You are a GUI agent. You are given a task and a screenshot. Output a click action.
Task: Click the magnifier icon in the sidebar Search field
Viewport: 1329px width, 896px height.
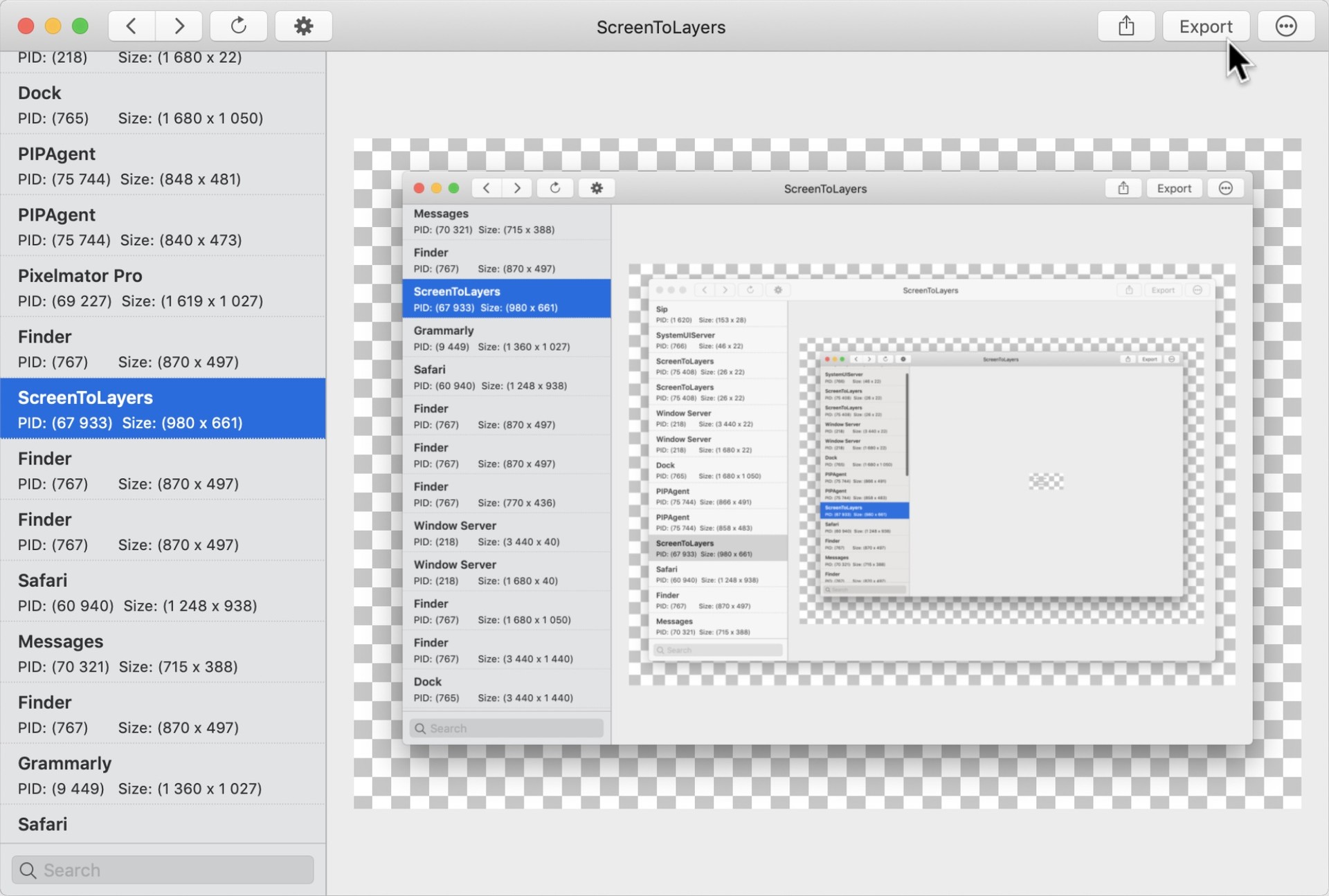coord(28,870)
